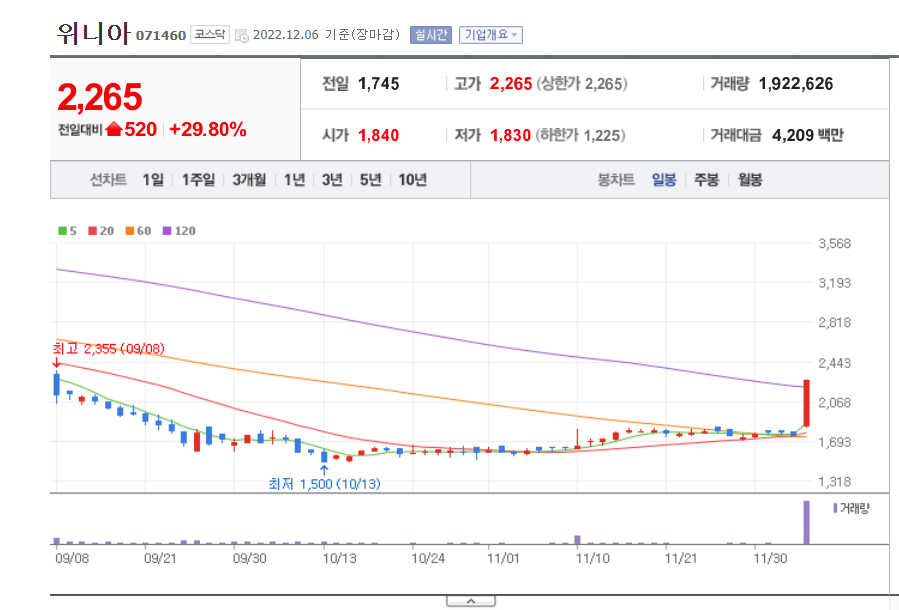Click the 전일 value 1,745
899x610 pixels.
(378, 84)
